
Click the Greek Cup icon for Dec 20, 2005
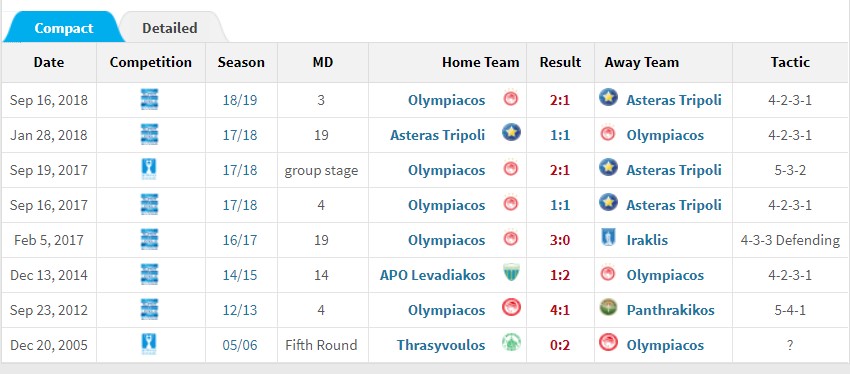click(x=149, y=345)
